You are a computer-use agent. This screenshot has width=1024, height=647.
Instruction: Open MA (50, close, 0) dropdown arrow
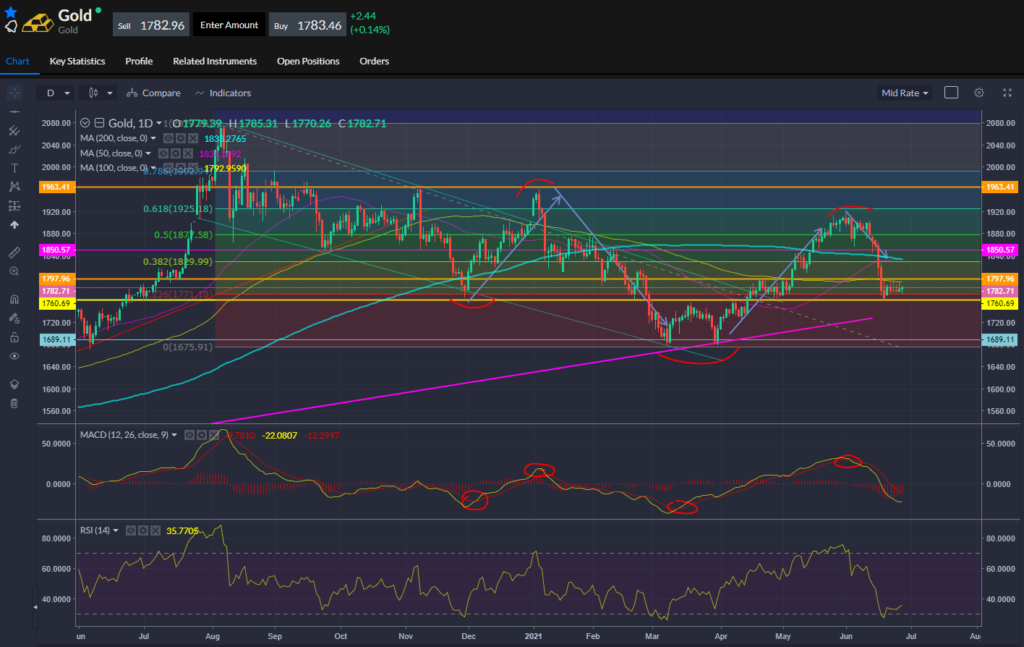(148, 153)
